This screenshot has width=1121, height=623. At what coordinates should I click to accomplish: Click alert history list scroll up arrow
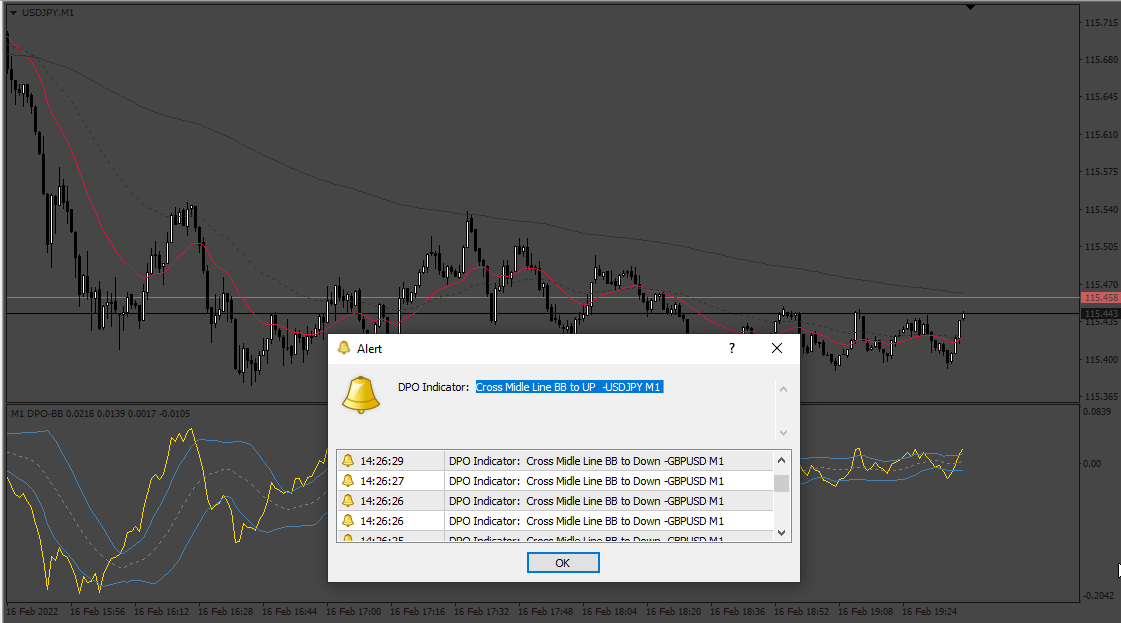coord(781,461)
